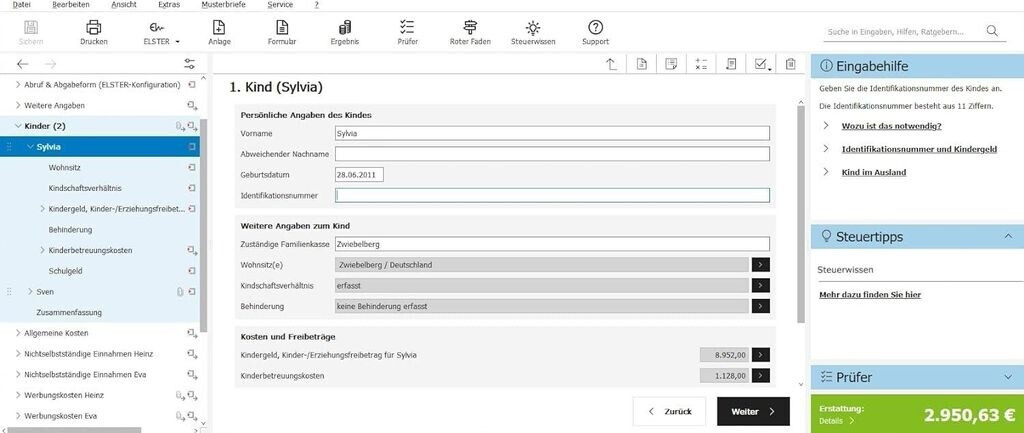Image resolution: width=1024 pixels, height=433 pixels.
Task: Click into the Identifikationsnummer field
Action: pos(552,196)
